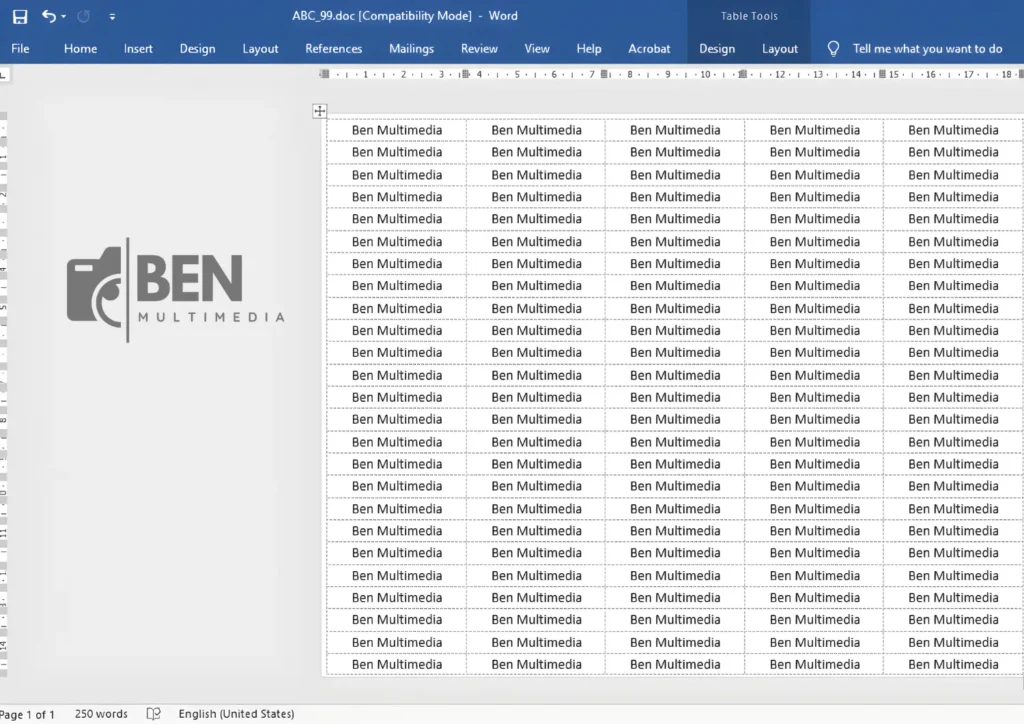Click the 250 words count in the status bar
This screenshot has width=1024, height=724.
(101, 714)
